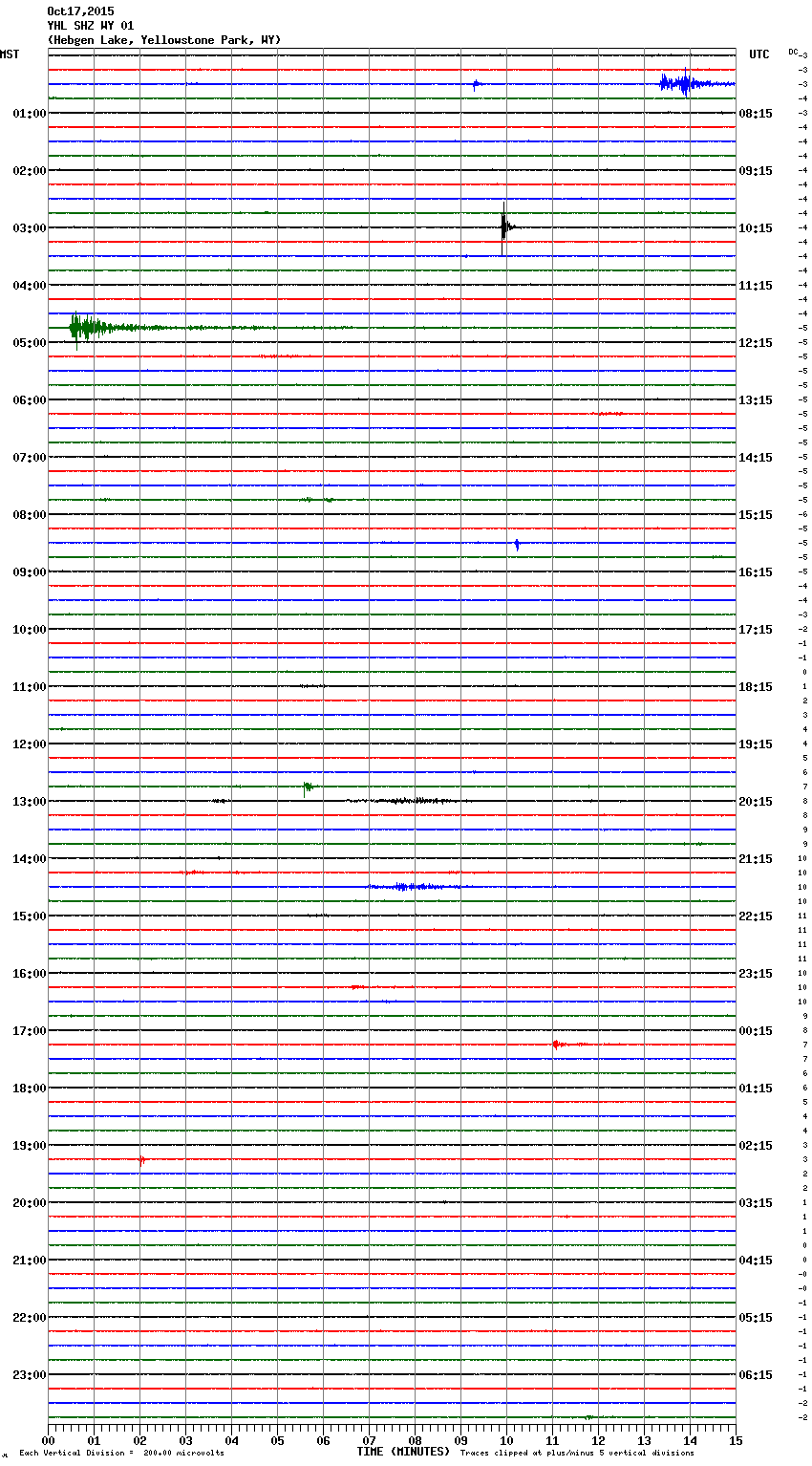This screenshot has width=812, height=1466.
Task: Click the 00:15 UTC time label
Action: pos(756,1030)
